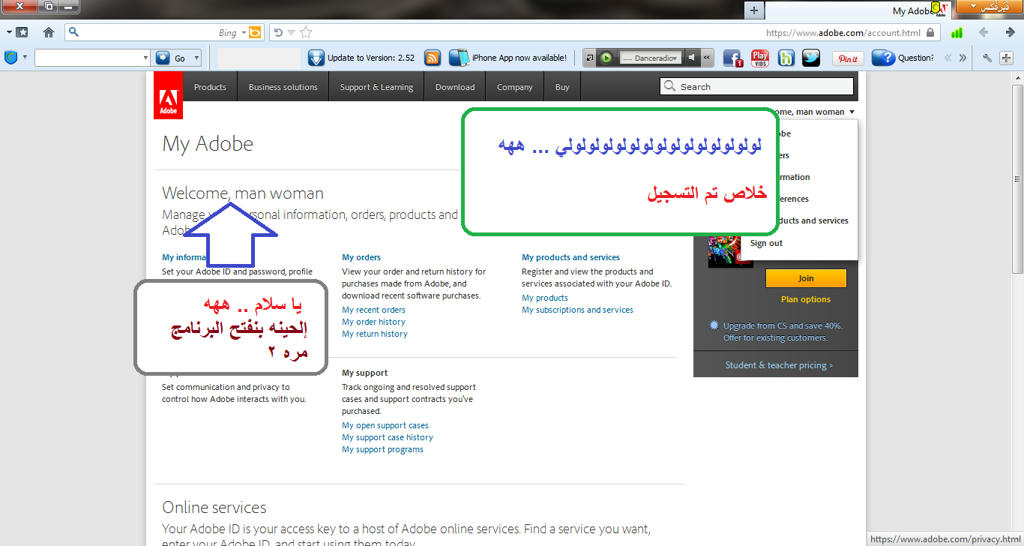Play the Danceradio stream
This screenshot has width=1024, height=546.
pyautogui.click(x=606, y=57)
